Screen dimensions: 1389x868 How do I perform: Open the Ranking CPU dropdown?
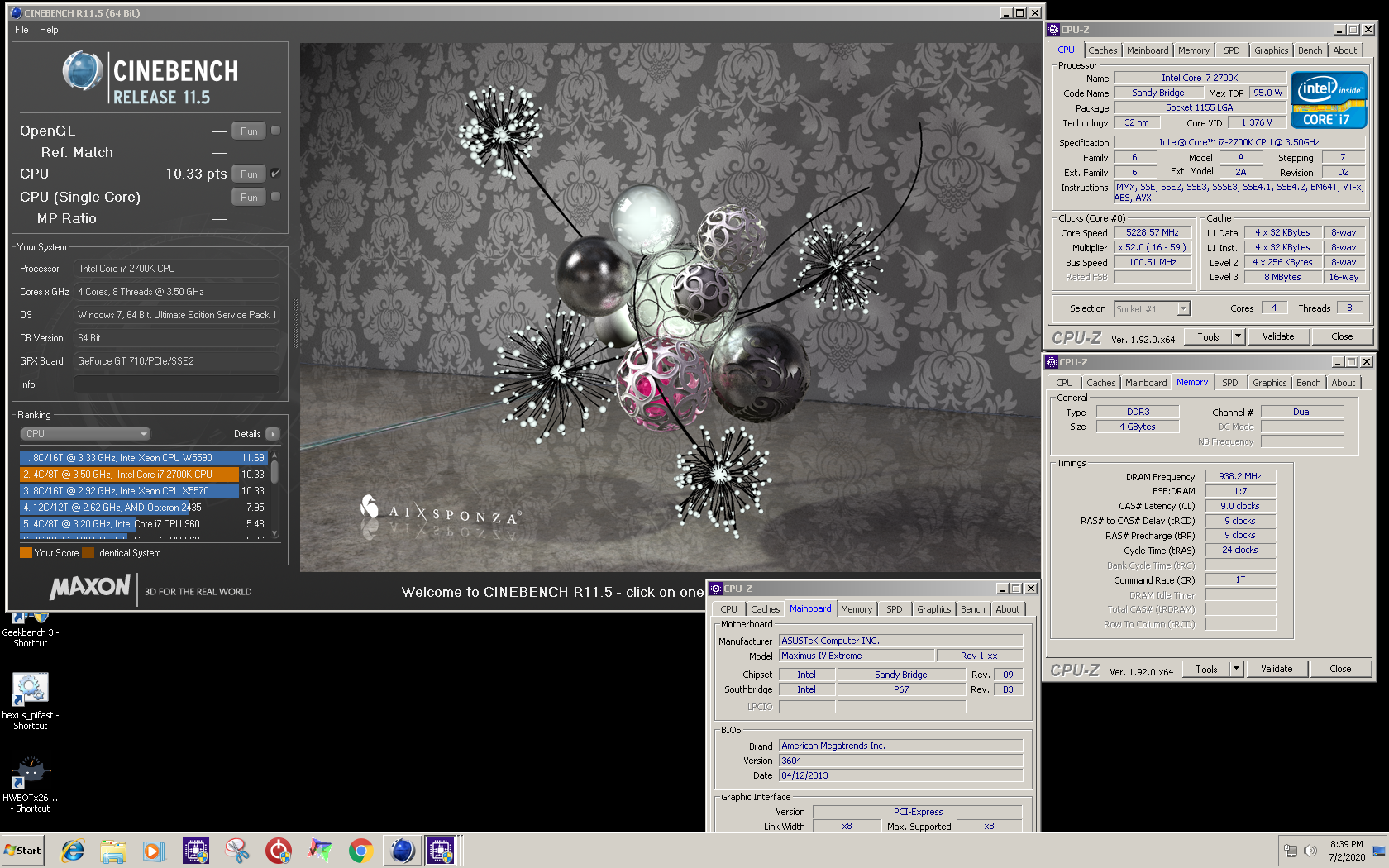pos(85,434)
